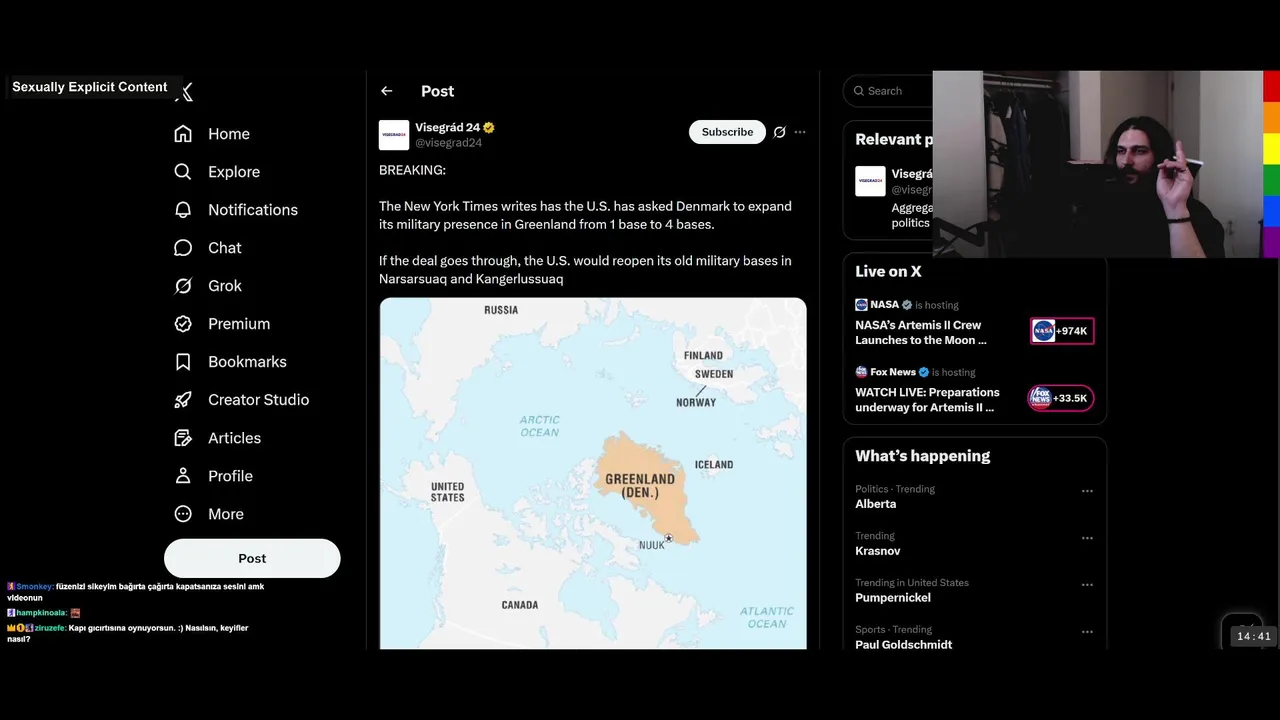Click the large Post button in sidebar
The width and height of the screenshot is (1280, 720).
252,558
